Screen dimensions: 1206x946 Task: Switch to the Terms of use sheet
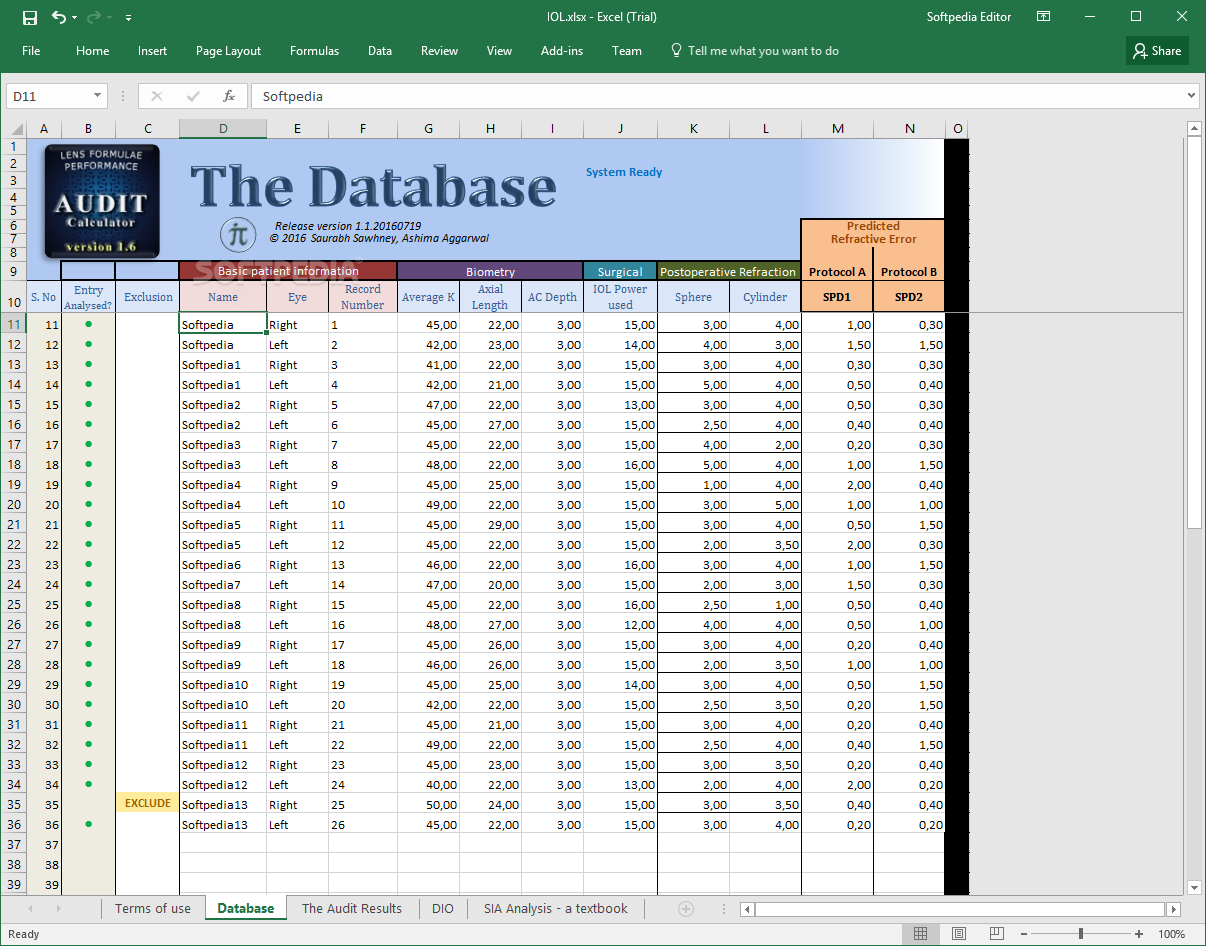[153, 908]
